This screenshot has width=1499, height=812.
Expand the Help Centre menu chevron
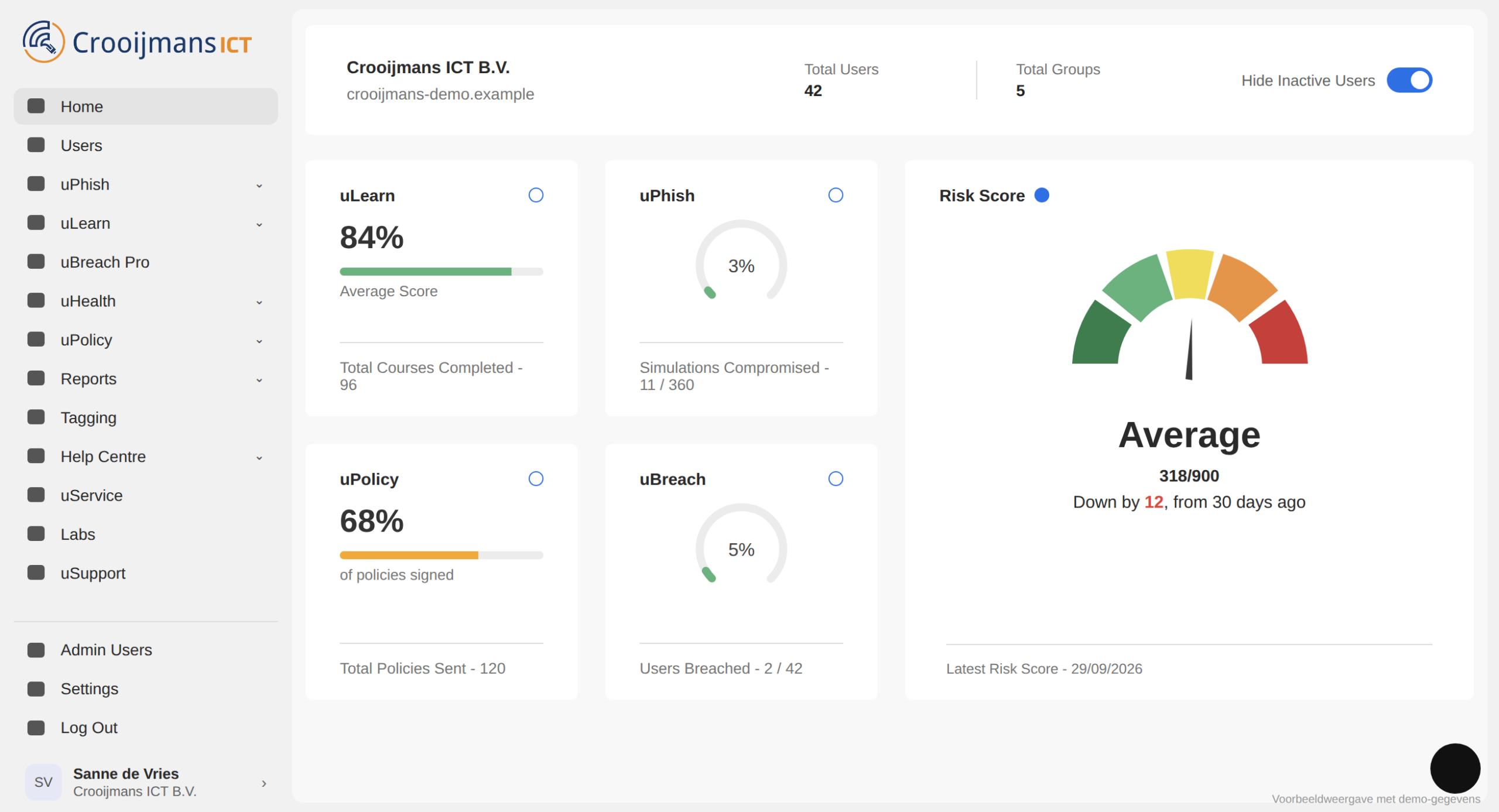(x=259, y=458)
